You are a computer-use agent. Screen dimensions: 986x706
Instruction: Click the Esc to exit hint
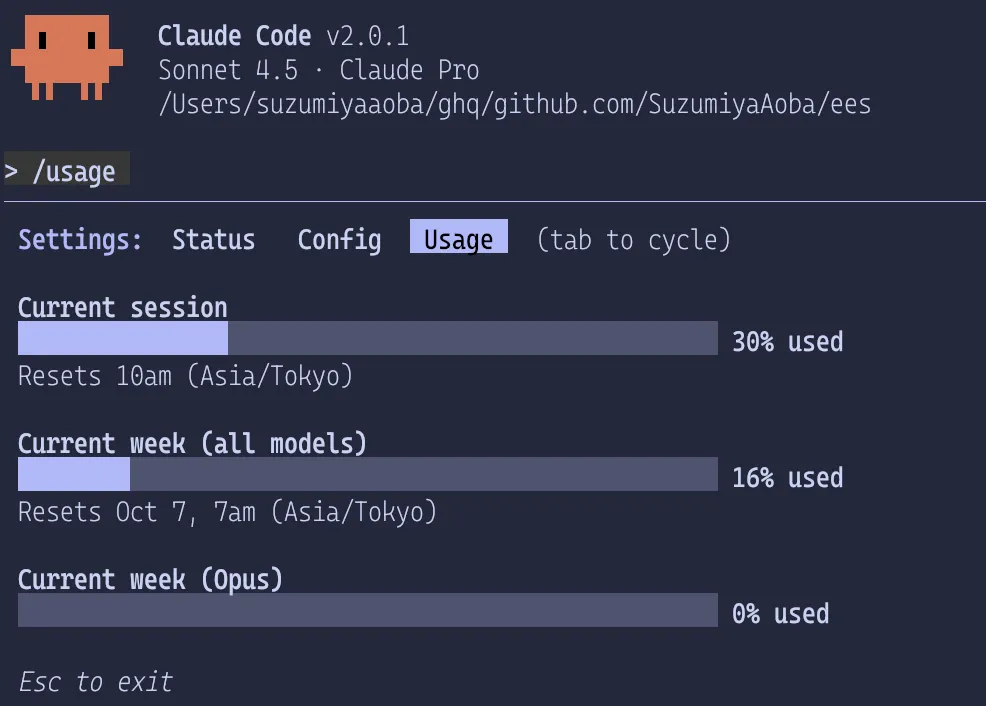(96, 682)
